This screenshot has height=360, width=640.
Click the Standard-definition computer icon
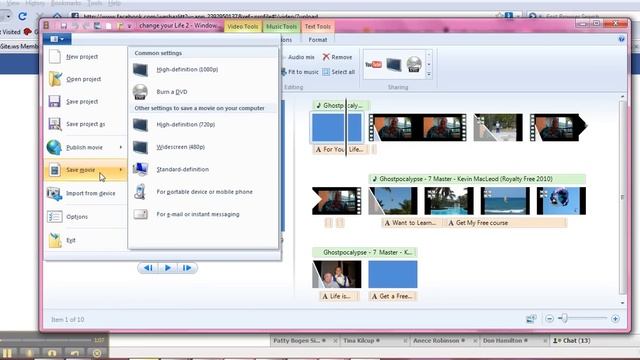pos(140,169)
